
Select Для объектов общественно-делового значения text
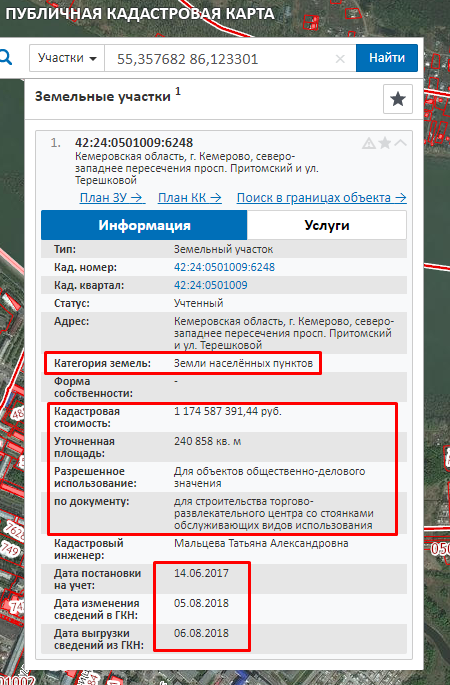coord(270,477)
